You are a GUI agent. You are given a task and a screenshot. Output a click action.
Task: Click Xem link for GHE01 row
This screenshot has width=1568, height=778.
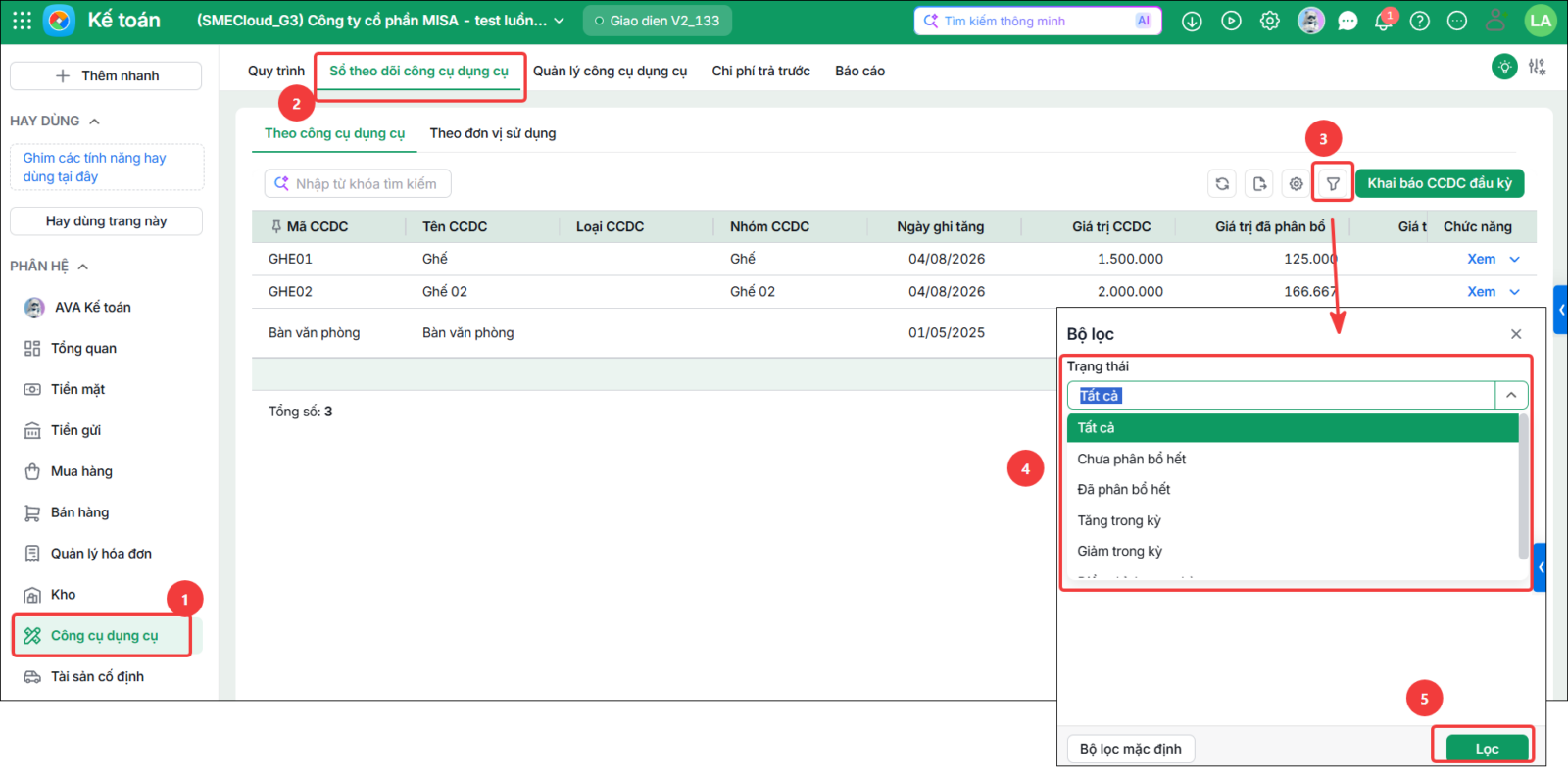coord(1481,260)
